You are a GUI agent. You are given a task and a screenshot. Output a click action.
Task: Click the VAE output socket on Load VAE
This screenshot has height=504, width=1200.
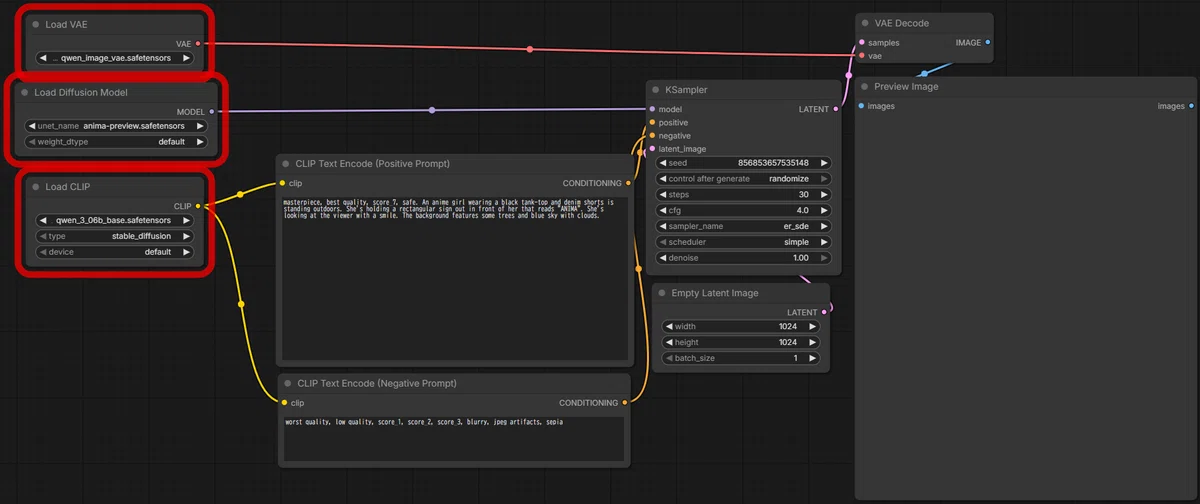pos(198,44)
